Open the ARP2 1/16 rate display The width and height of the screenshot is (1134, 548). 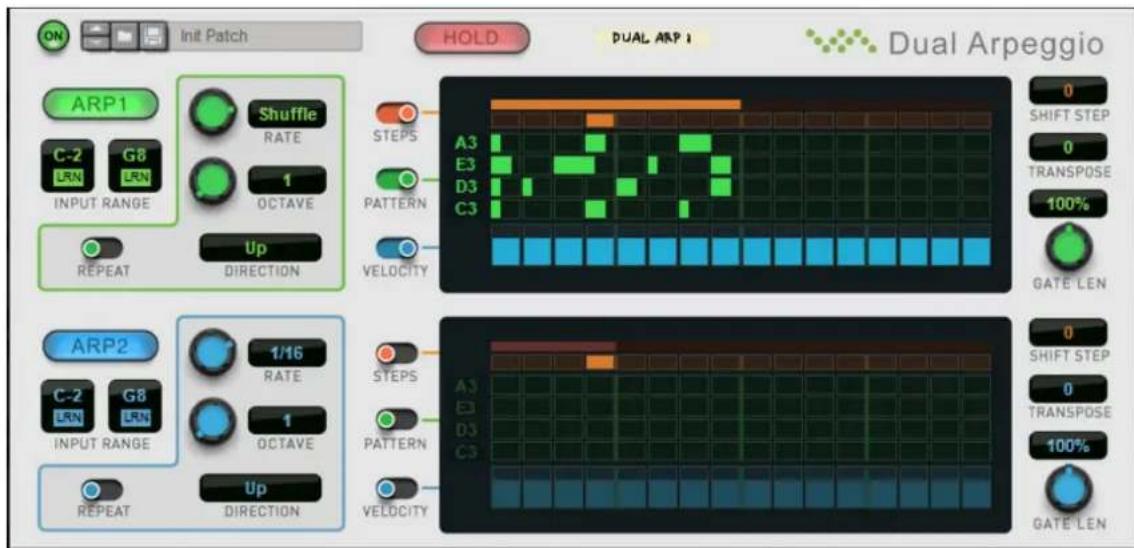[288, 353]
